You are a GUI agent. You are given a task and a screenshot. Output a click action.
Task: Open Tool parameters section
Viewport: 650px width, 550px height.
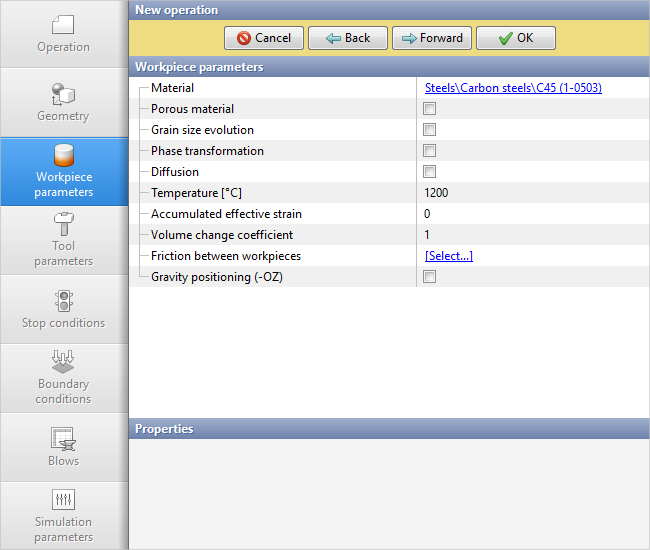tap(63, 240)
